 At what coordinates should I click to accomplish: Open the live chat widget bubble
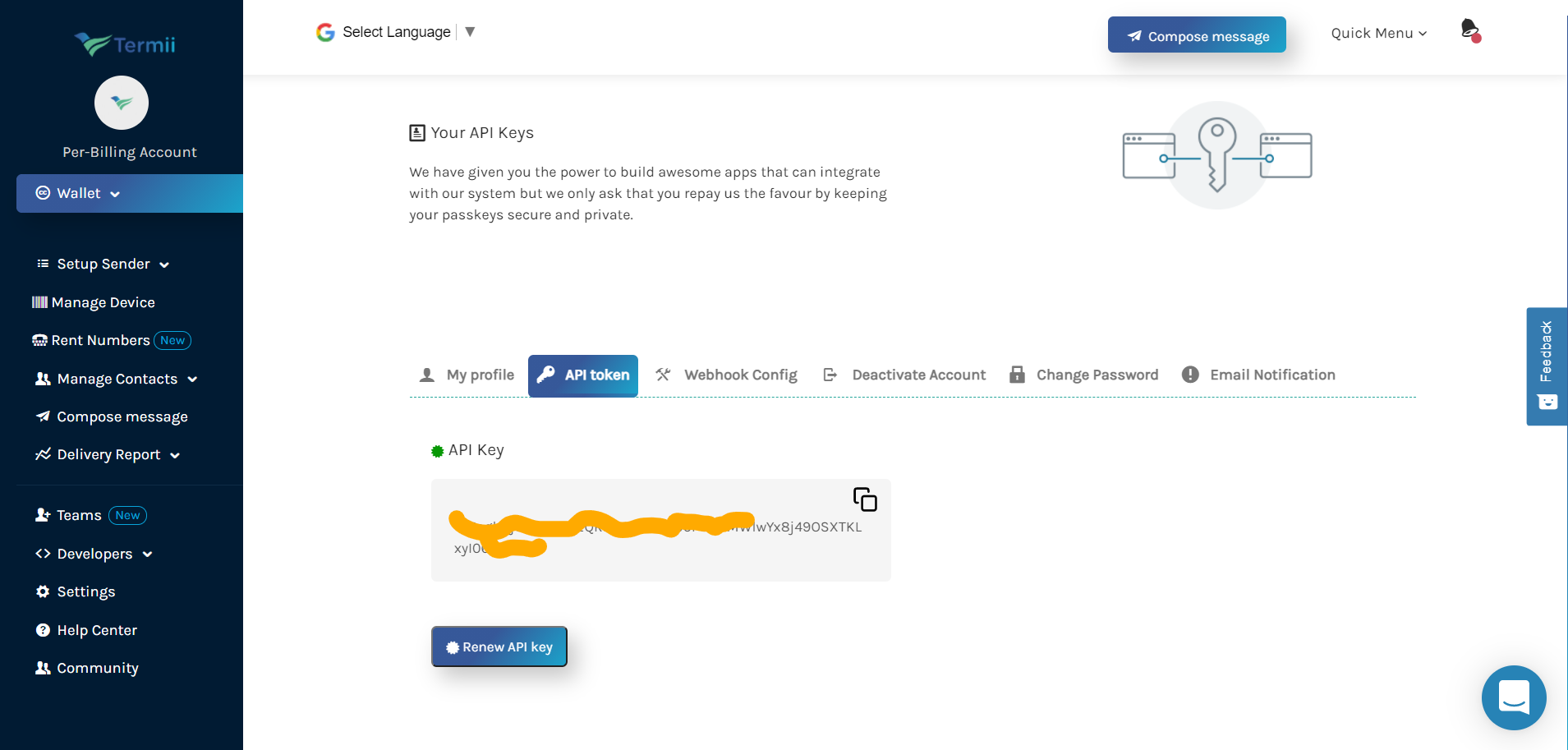click(x=1513, y=697)
